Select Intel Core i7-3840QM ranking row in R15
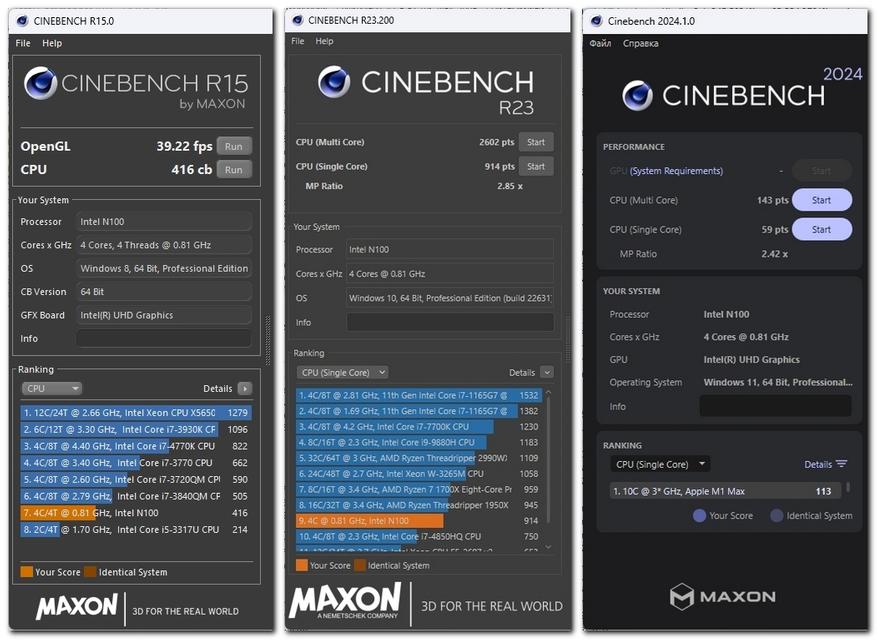Image resolution: width=877 pixels, height=640 pixels. pos(136,496)
